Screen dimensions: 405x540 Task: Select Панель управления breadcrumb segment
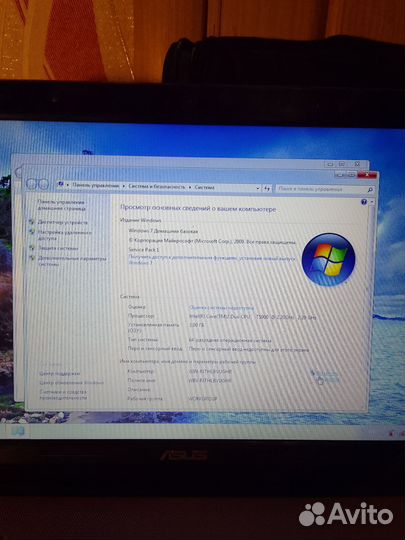(95, 185)
